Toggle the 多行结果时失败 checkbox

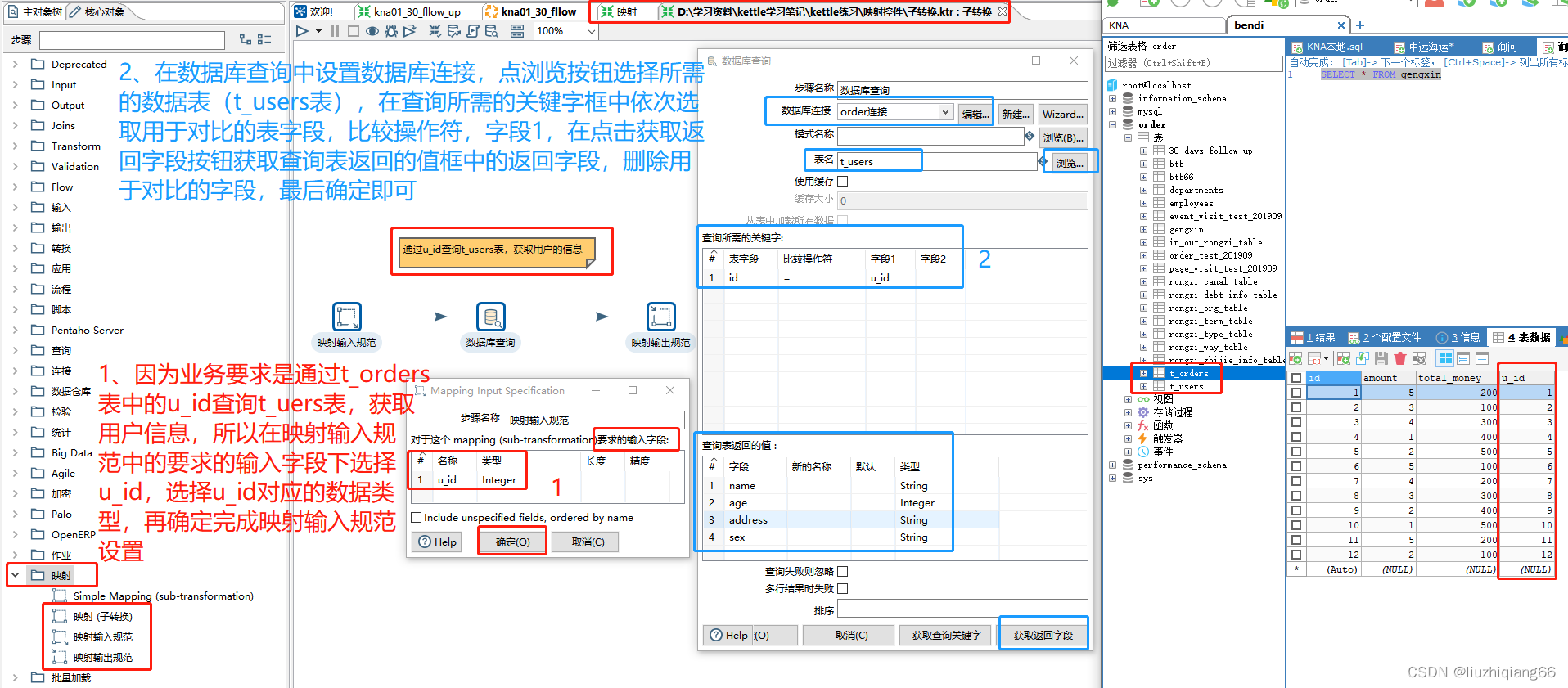tap(843, 588)
